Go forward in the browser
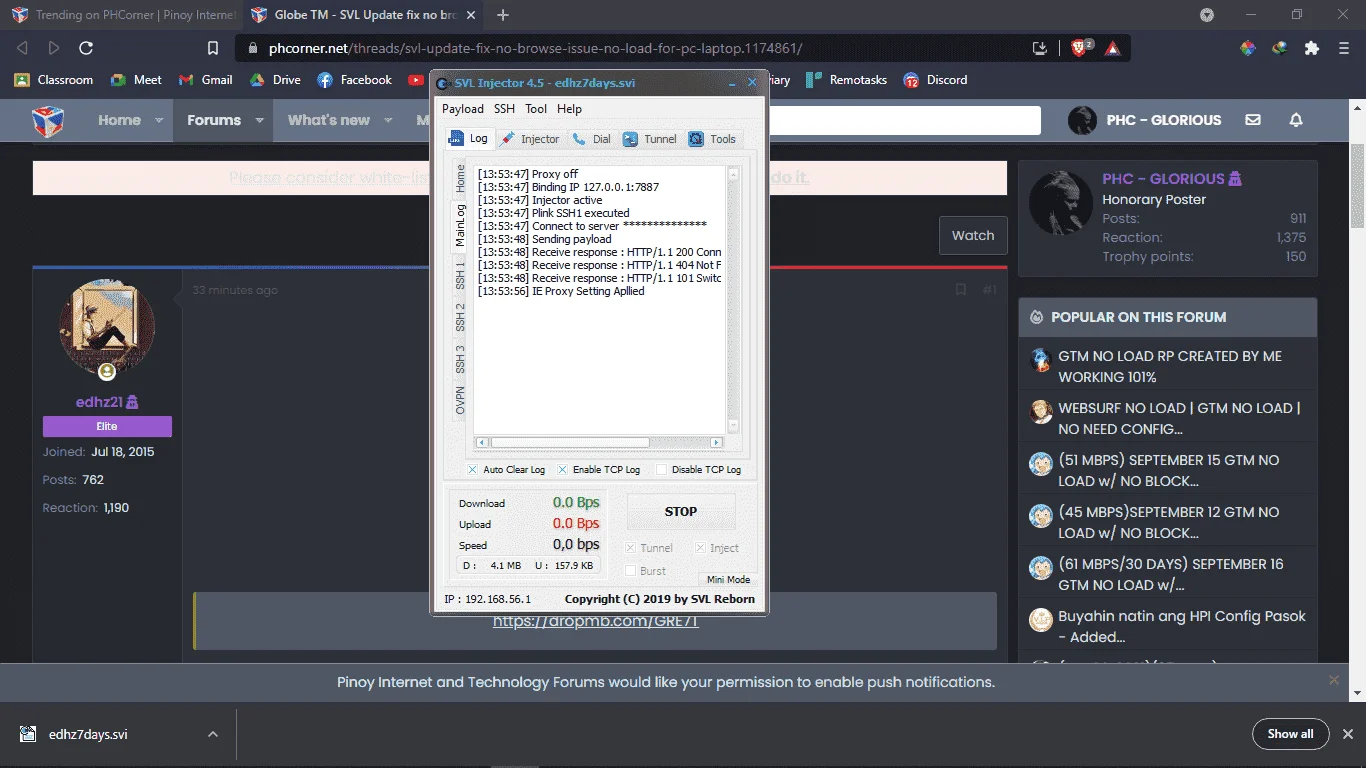The width and height of the screenshot is (1366, 768). coord(54,47)
